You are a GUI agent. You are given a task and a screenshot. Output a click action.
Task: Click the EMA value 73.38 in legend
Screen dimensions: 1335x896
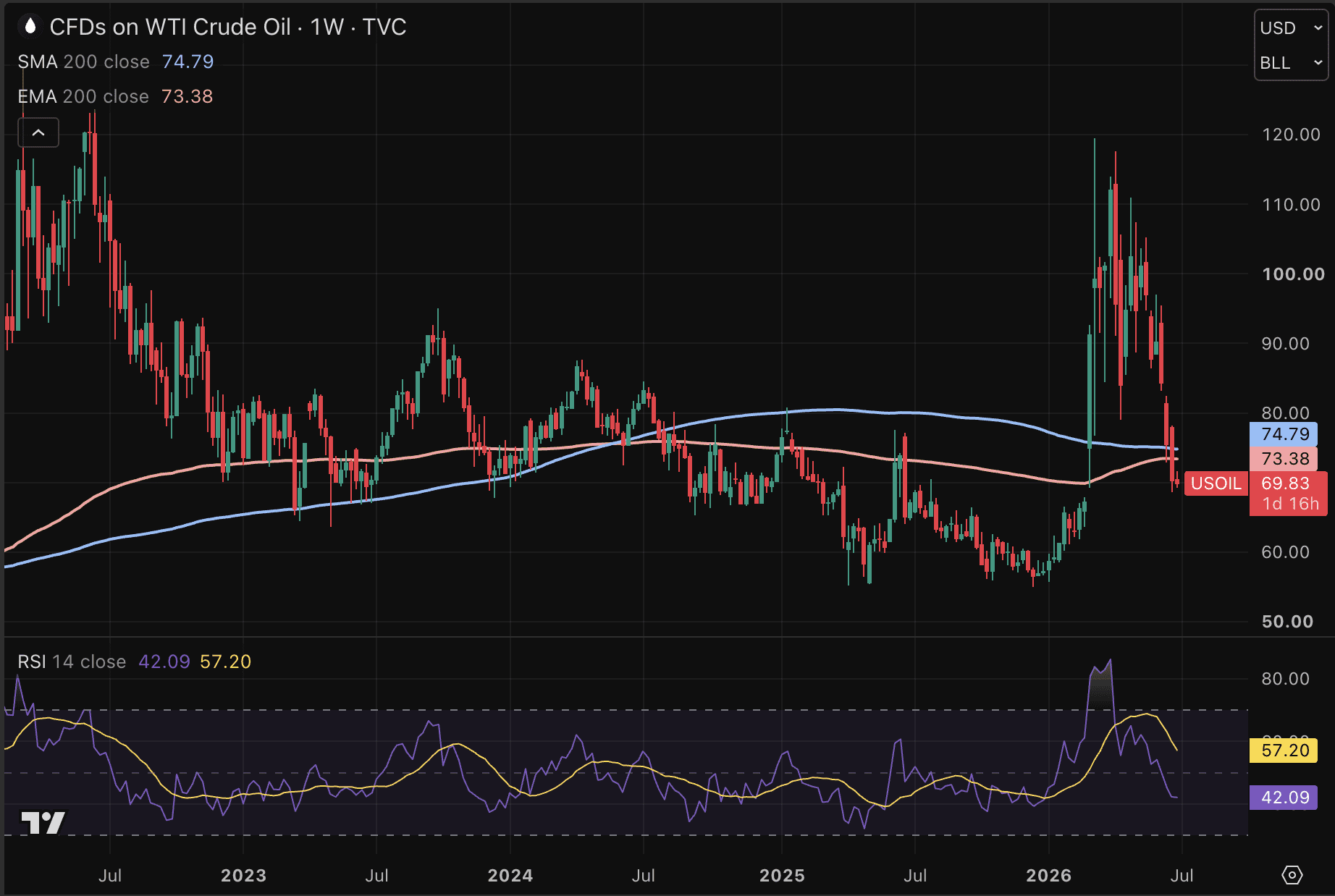coord(188,96)
